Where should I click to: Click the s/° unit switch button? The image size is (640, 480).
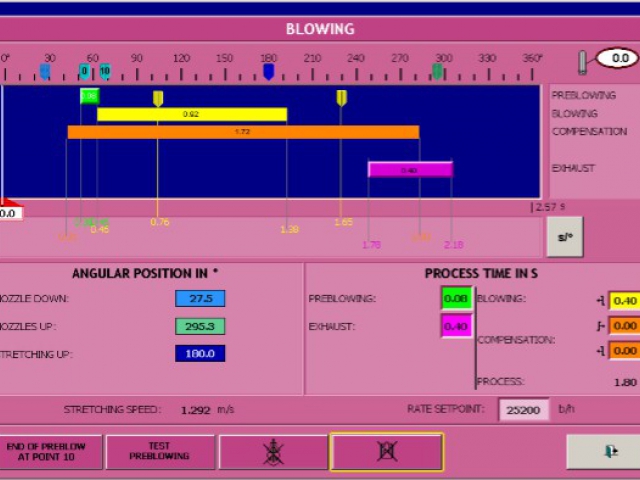pos(565,237)
